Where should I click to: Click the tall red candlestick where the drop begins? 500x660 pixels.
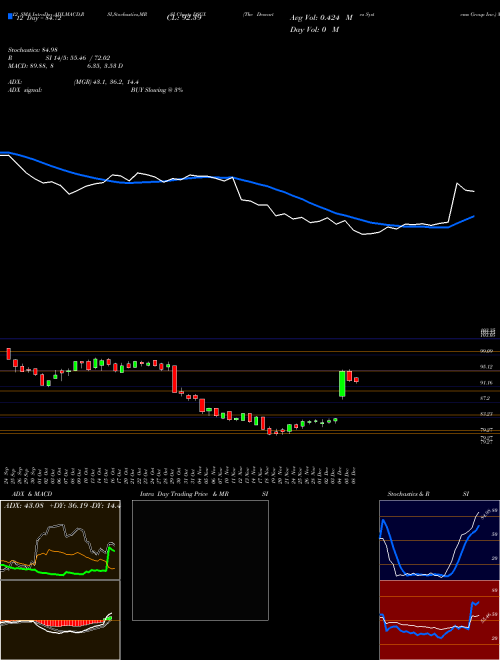coord(174,379)
